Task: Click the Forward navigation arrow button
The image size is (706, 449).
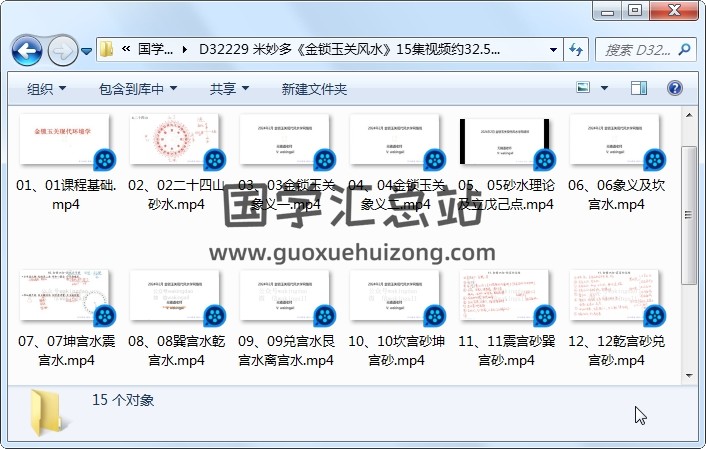Action: pyautogui.click(x=61, y=50)
